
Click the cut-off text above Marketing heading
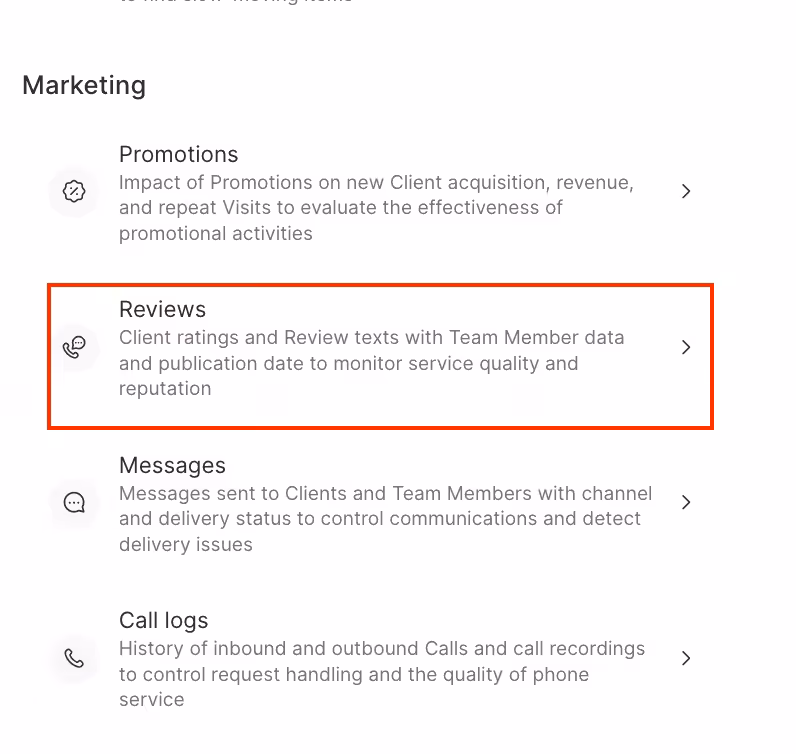coord(235,2)
